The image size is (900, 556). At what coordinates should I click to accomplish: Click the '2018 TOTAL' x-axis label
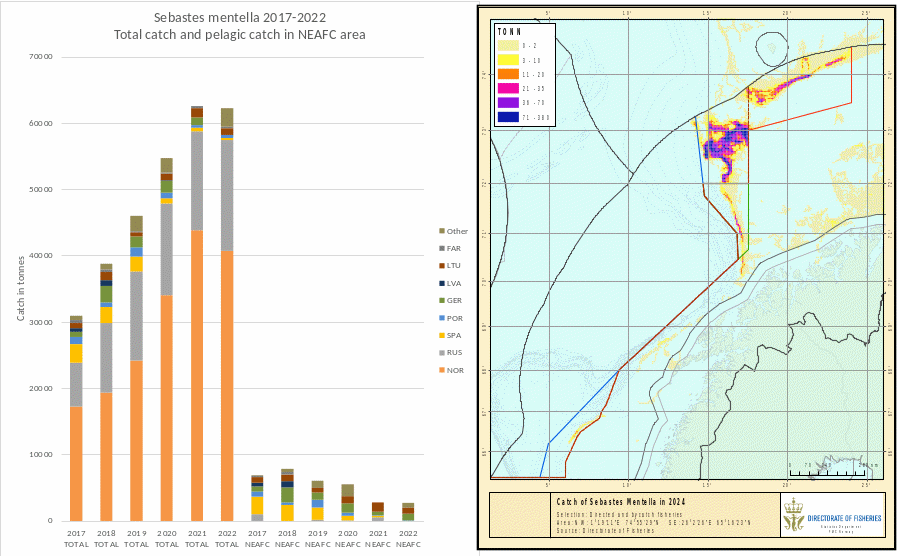(x=106, y=539)
